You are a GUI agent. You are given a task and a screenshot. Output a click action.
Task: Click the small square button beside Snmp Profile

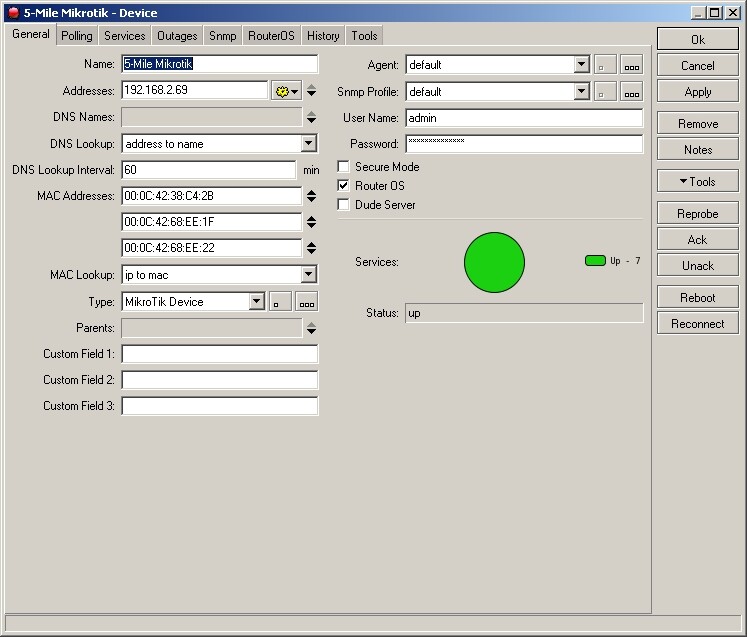tap(605, 92)
